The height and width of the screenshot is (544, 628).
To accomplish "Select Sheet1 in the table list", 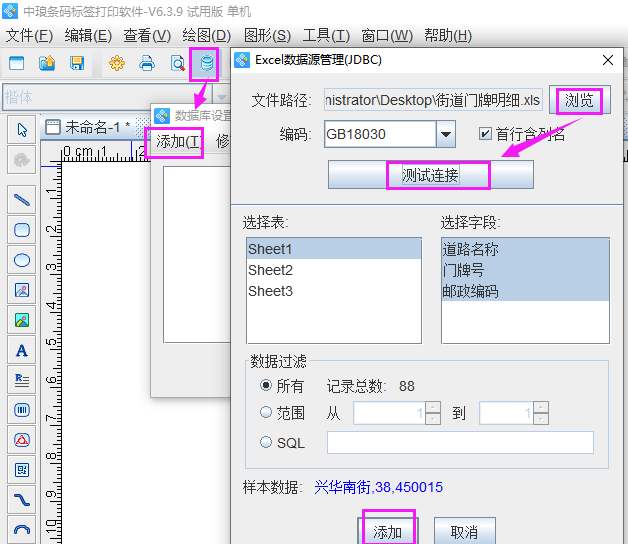I will coord(334,249).
